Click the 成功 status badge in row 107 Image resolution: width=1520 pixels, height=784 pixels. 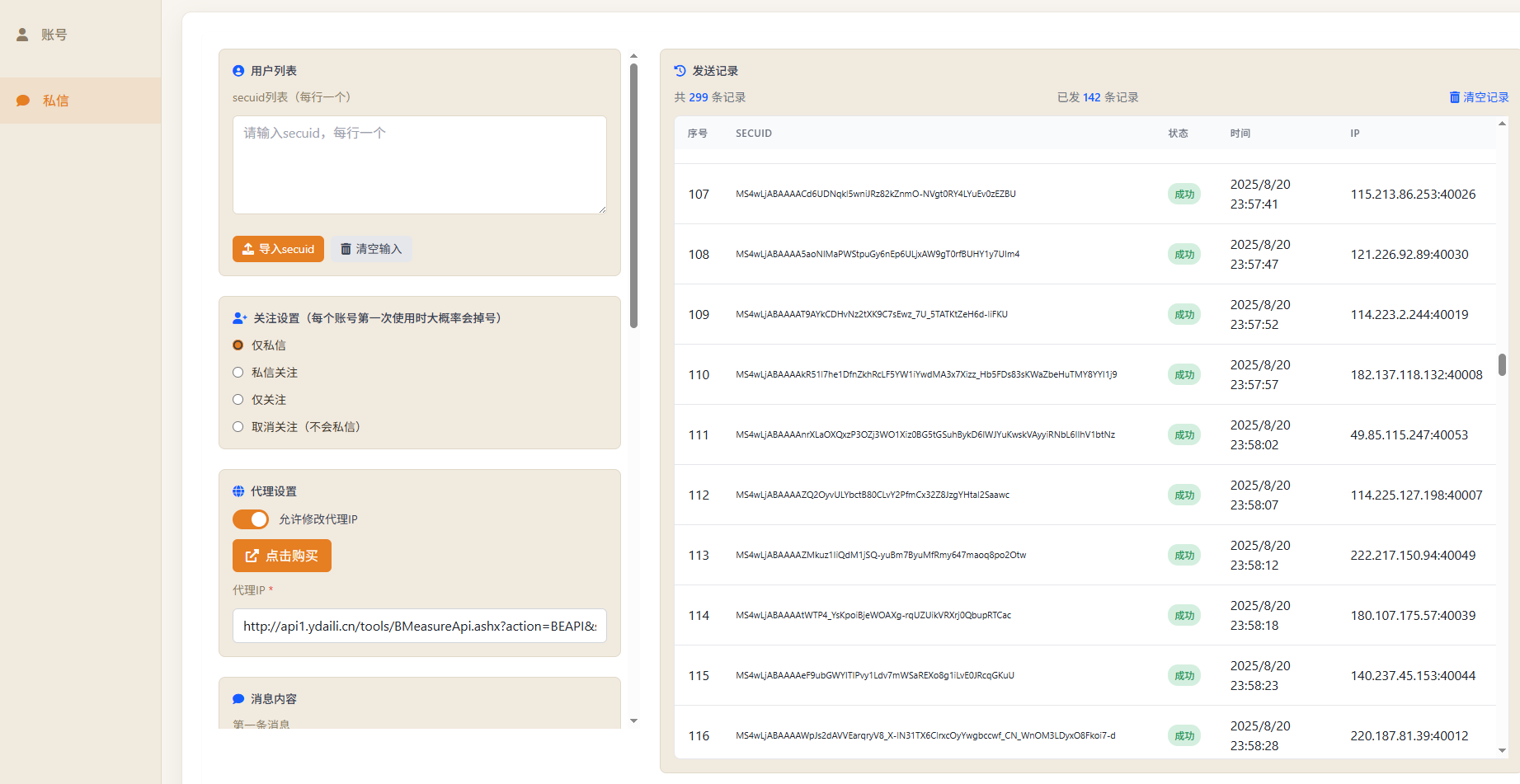click(x=1184, y=195)
